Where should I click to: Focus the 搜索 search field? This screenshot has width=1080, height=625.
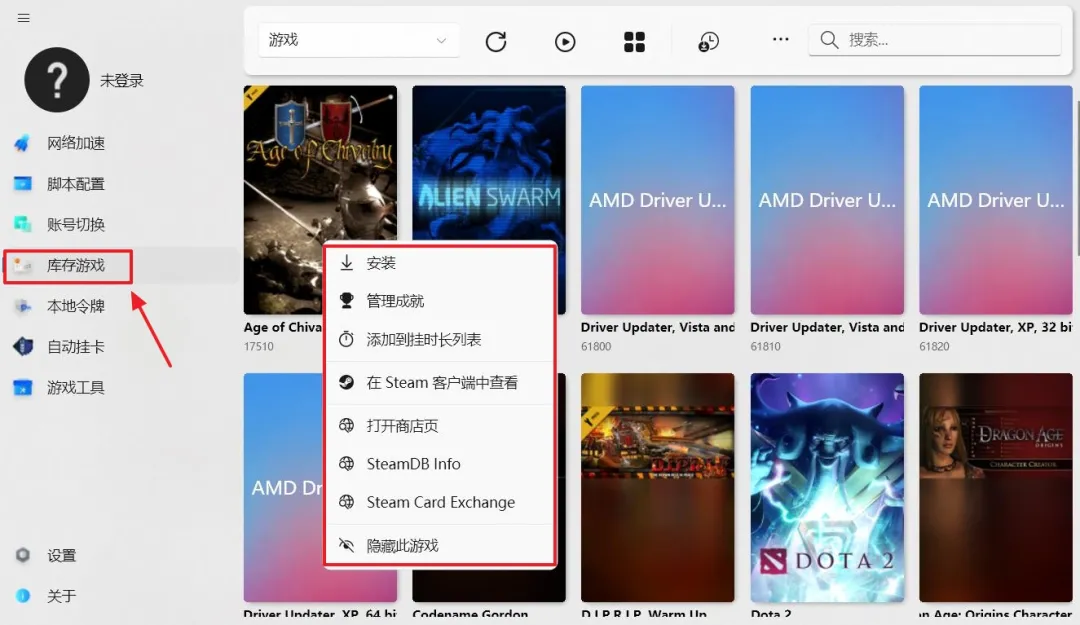tap(935, 40)
